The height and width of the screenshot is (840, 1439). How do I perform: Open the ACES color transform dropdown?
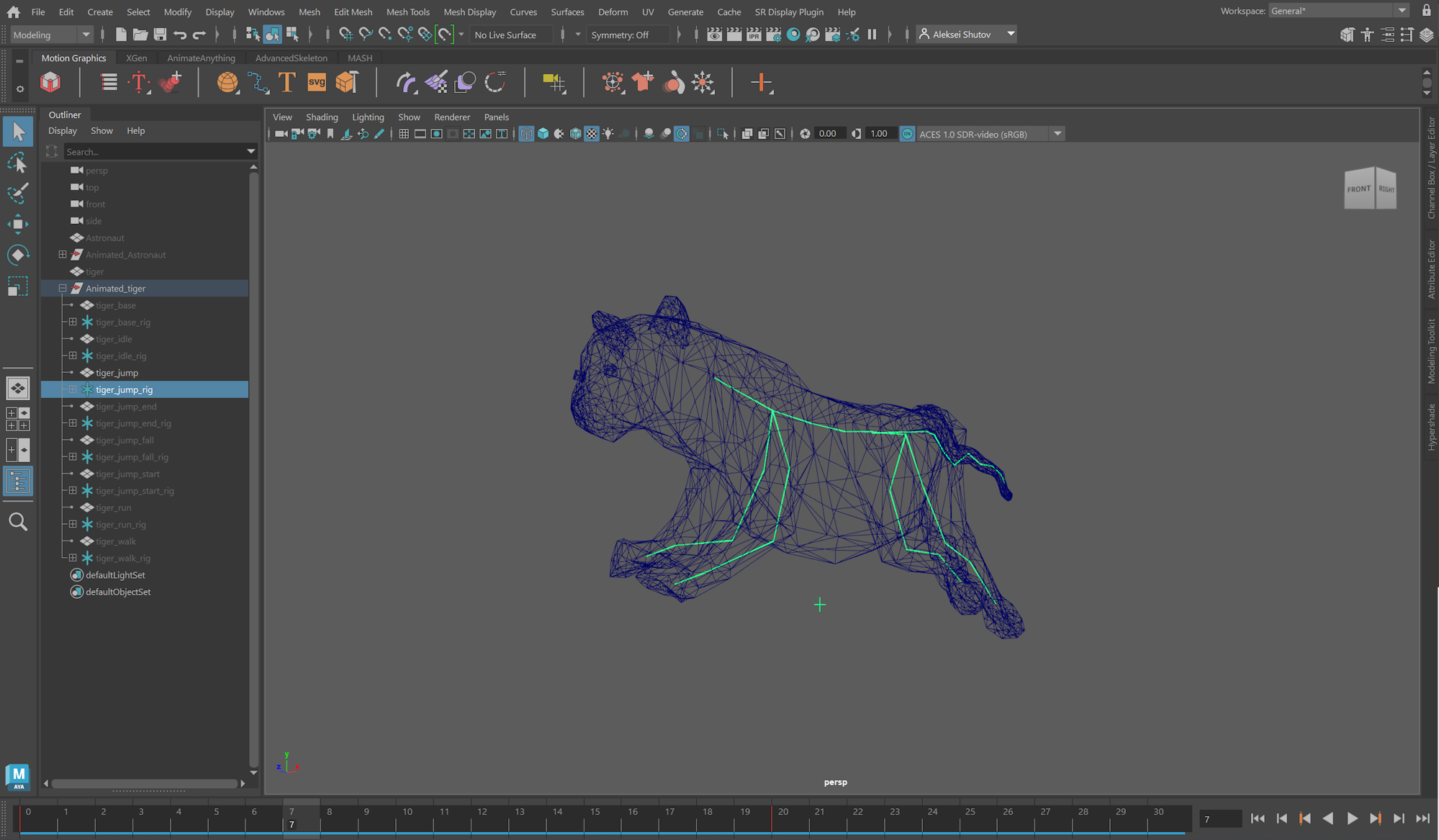click(x=1057, y=134)
